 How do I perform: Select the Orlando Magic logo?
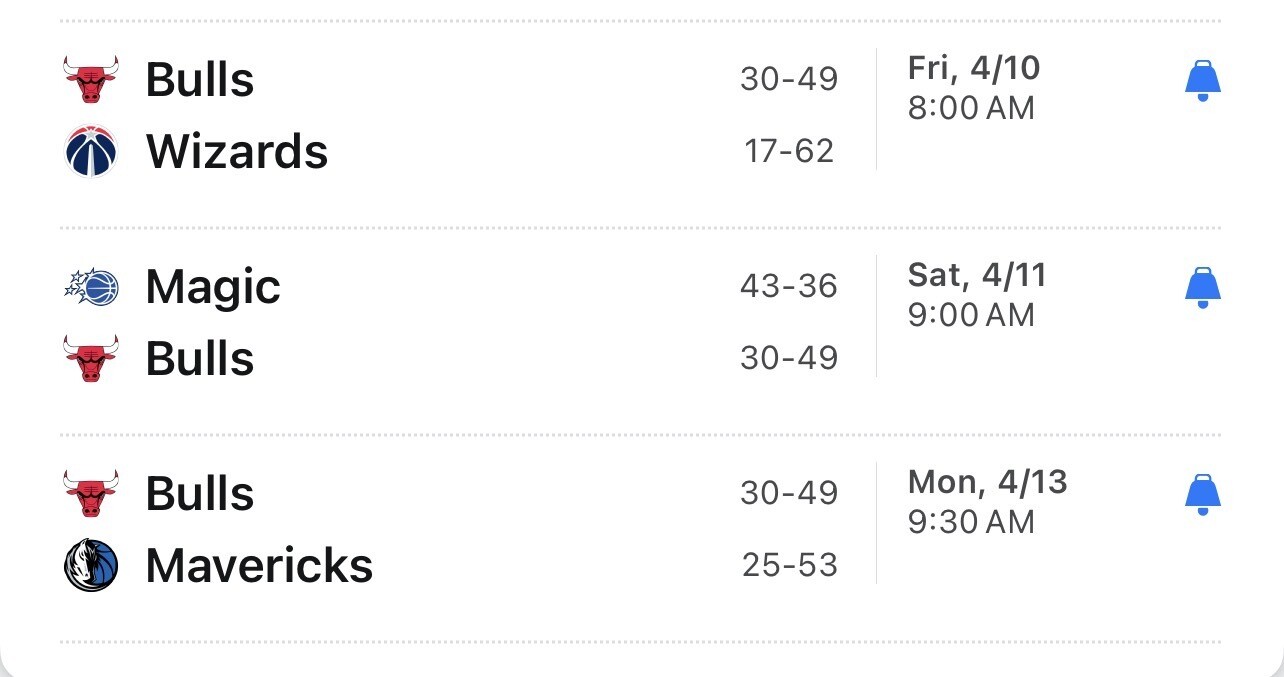[91, 287]
